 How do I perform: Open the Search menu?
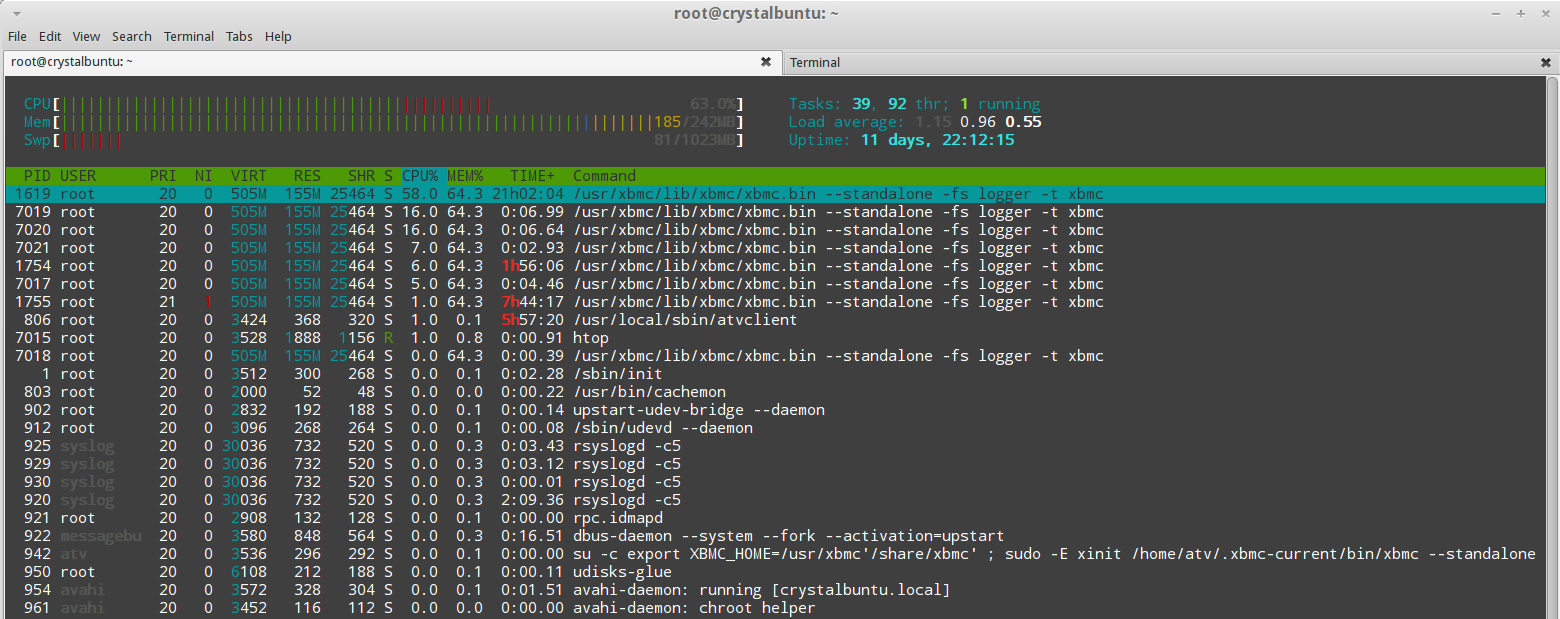coord(132,36)
